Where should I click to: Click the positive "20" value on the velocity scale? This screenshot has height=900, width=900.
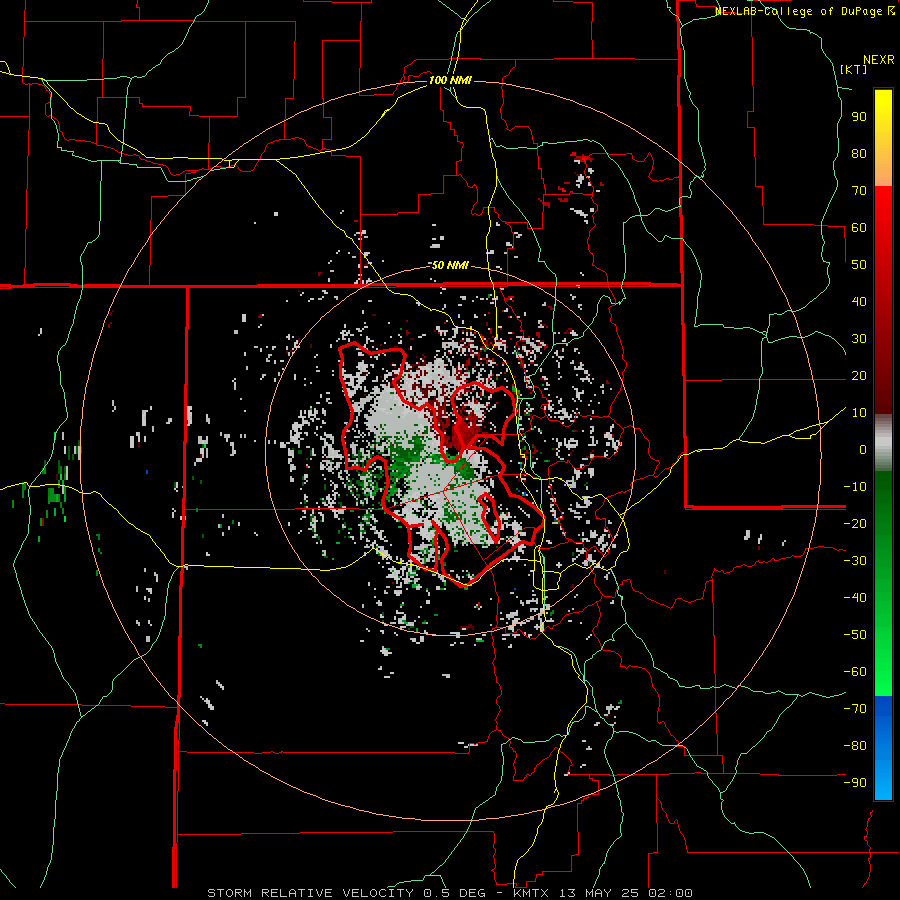click(x=859, y=375)
